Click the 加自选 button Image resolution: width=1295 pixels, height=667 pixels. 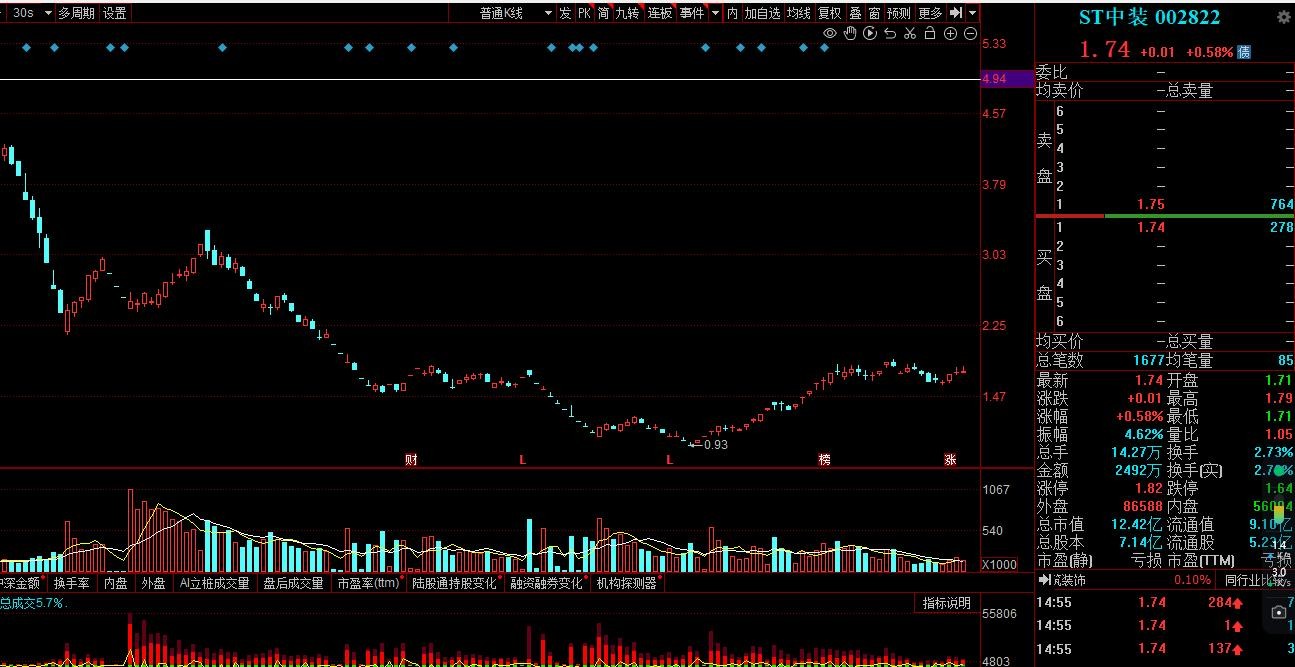762,13
